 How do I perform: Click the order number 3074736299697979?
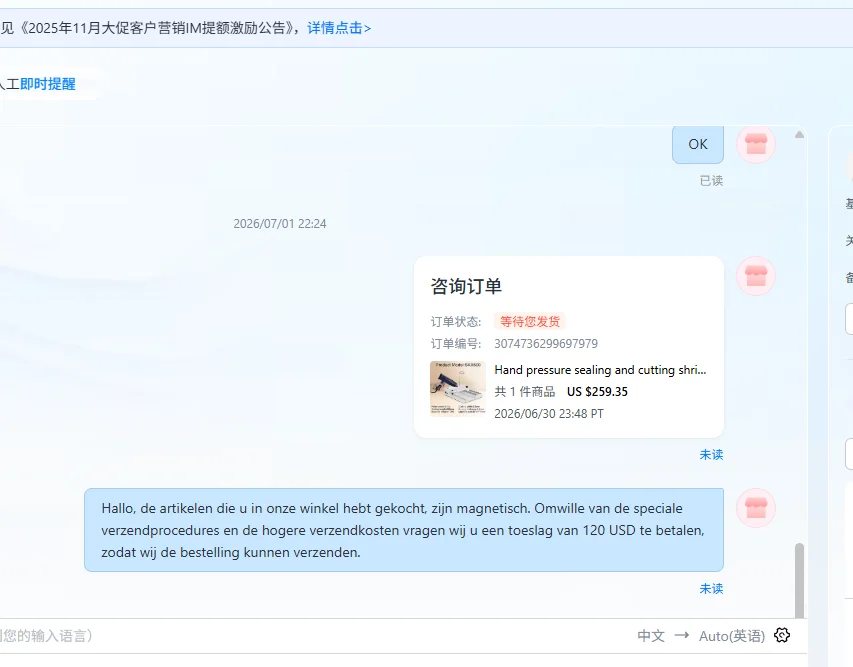546,344
